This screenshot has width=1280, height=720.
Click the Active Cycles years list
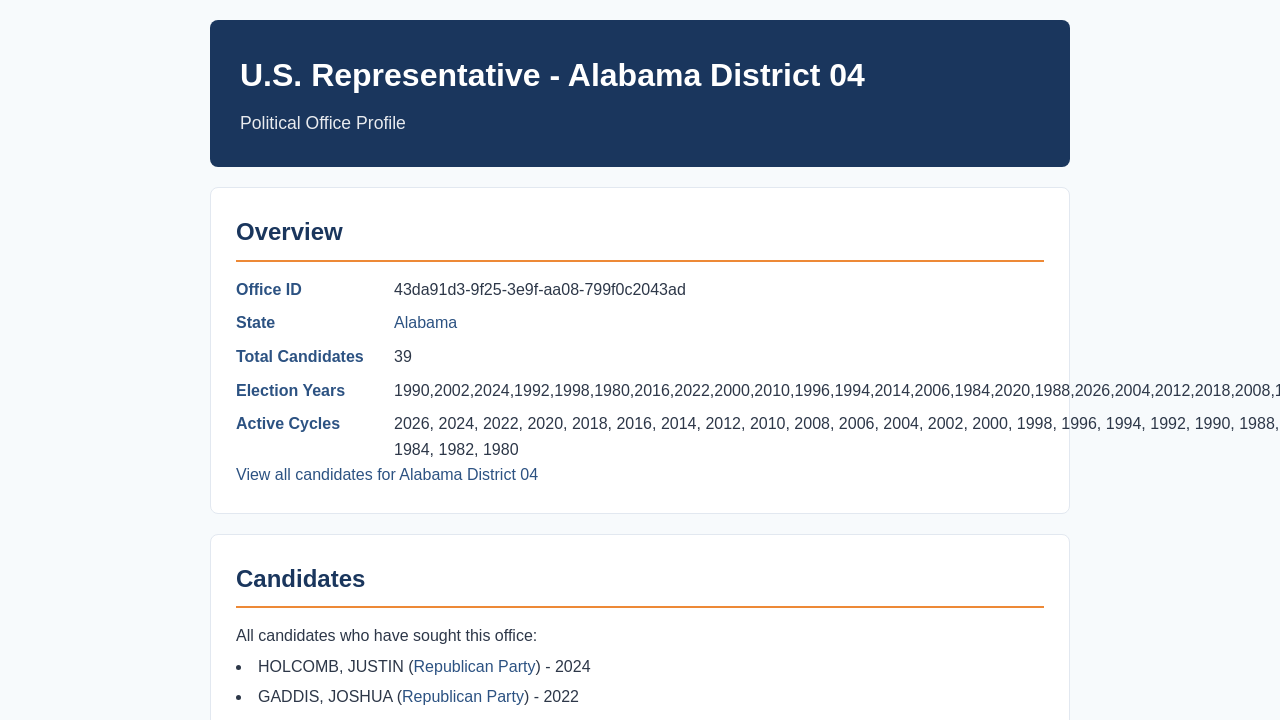click(x=837, y=437)
